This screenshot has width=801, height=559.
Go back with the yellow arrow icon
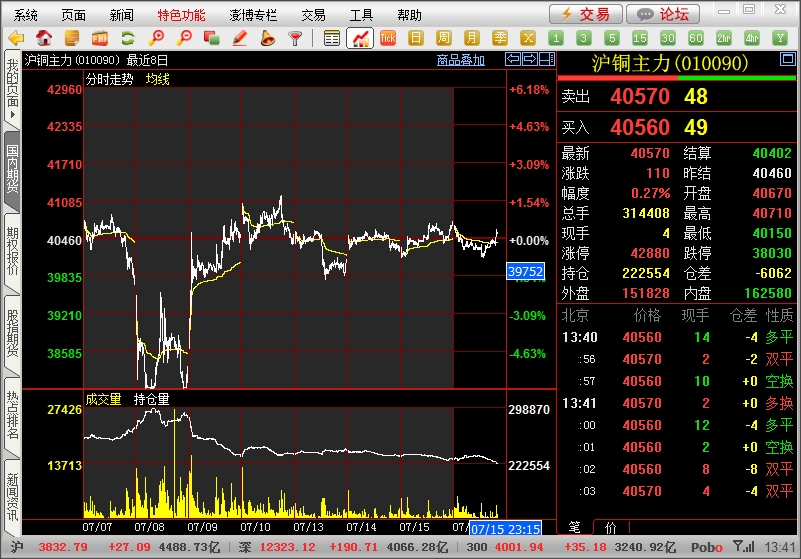(16, 38)
